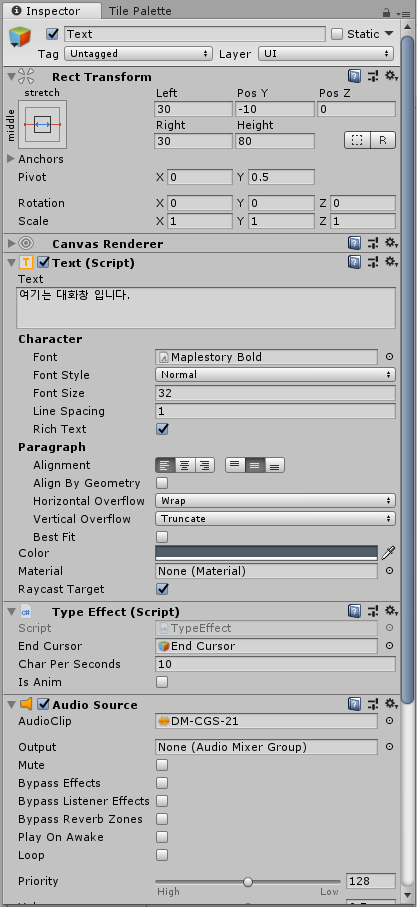The image size is (417, 907).
Task: Expand the Canvas Renderer component
Action: [x=10, y=244]
